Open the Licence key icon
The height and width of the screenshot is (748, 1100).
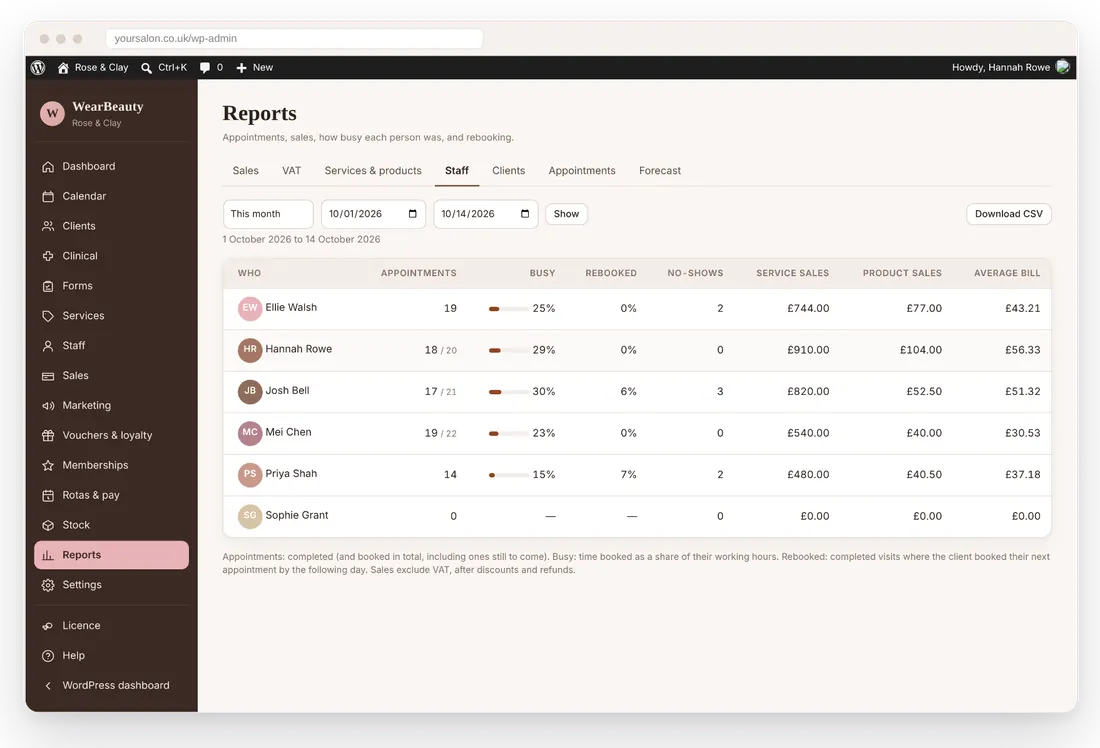click(x=48, y=626)
